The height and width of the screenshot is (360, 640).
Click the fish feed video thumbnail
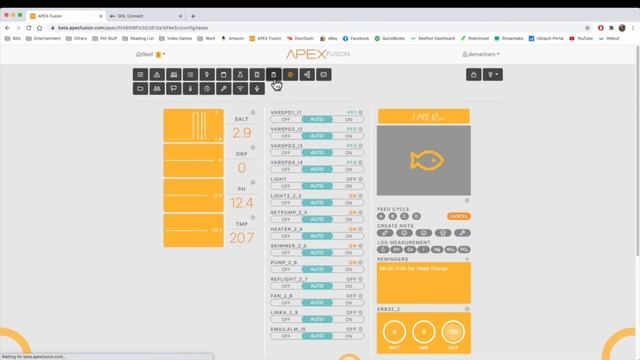click(424, 160)
